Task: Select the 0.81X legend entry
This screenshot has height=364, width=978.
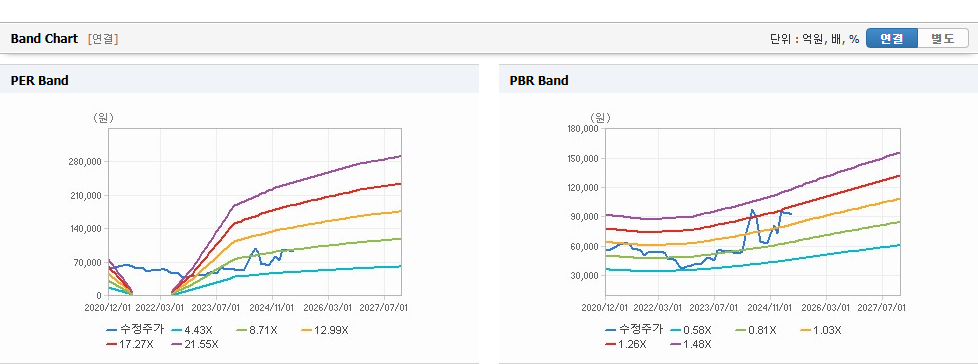Action: click(756, 330)
